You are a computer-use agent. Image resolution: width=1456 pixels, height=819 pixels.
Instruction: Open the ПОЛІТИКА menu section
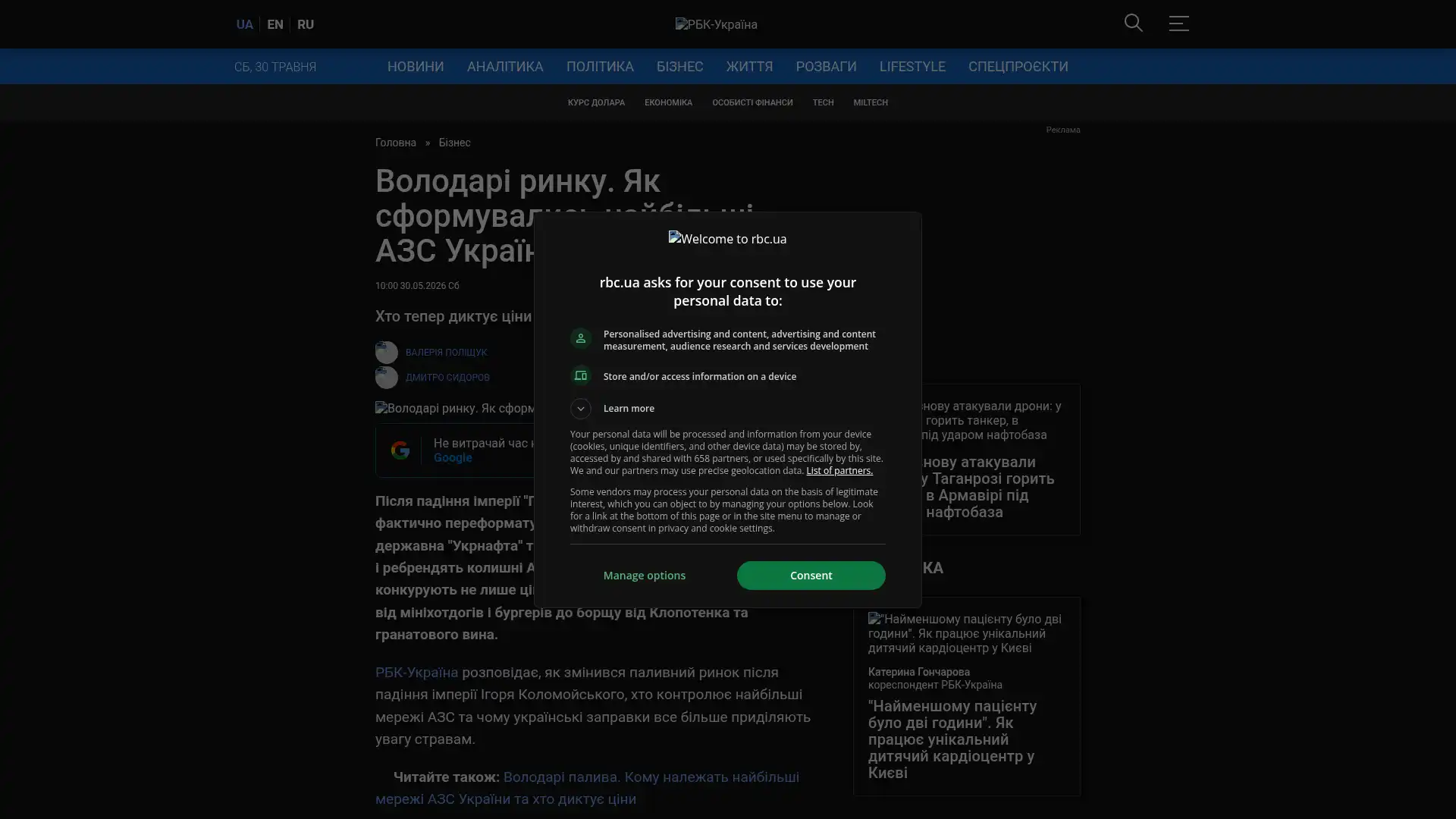pos(600,67)
